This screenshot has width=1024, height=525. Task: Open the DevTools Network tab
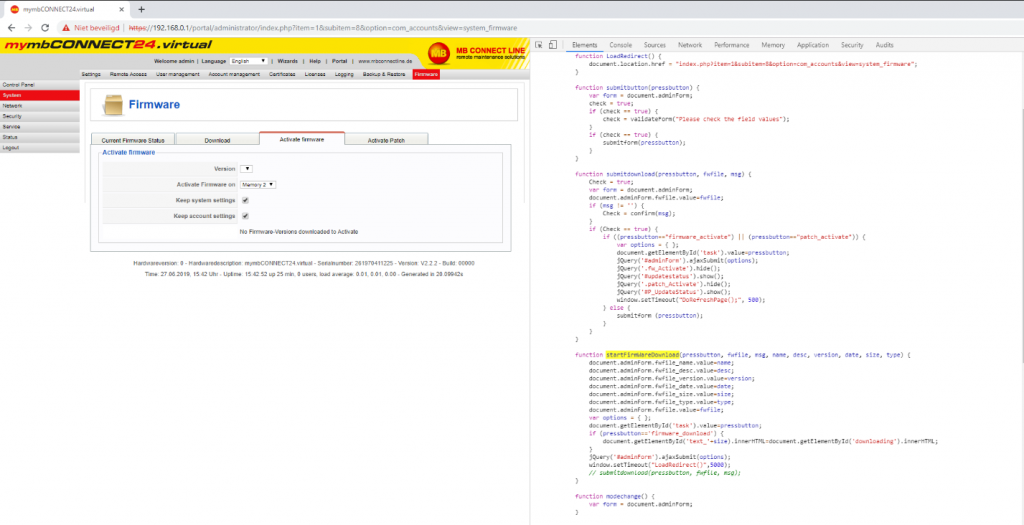point(690,45)
